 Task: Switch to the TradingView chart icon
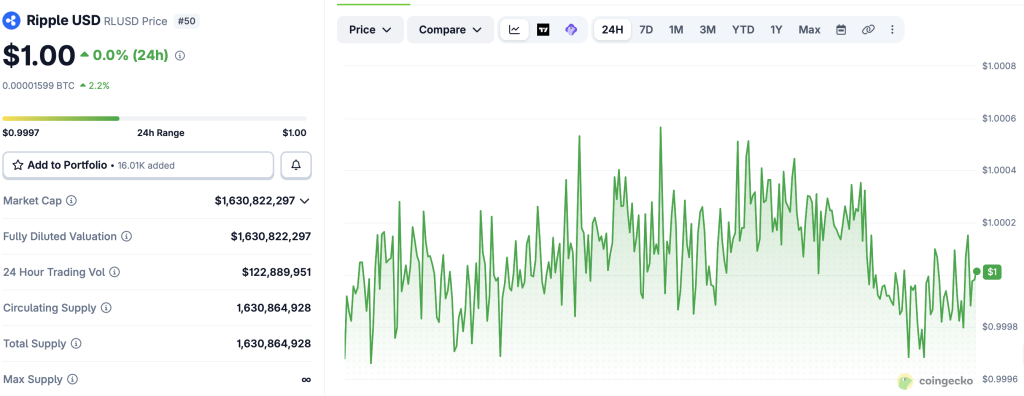(543, 29)
